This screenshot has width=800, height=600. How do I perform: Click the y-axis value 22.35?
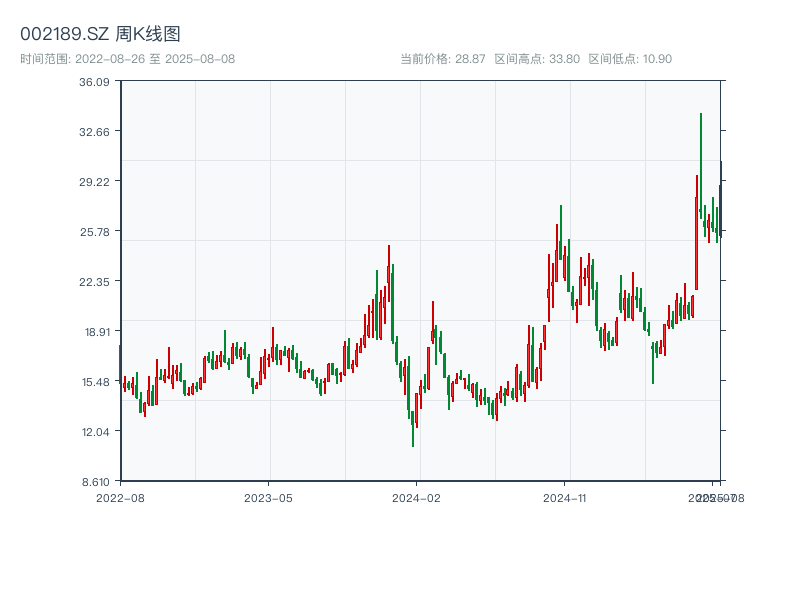coord(94,282)
